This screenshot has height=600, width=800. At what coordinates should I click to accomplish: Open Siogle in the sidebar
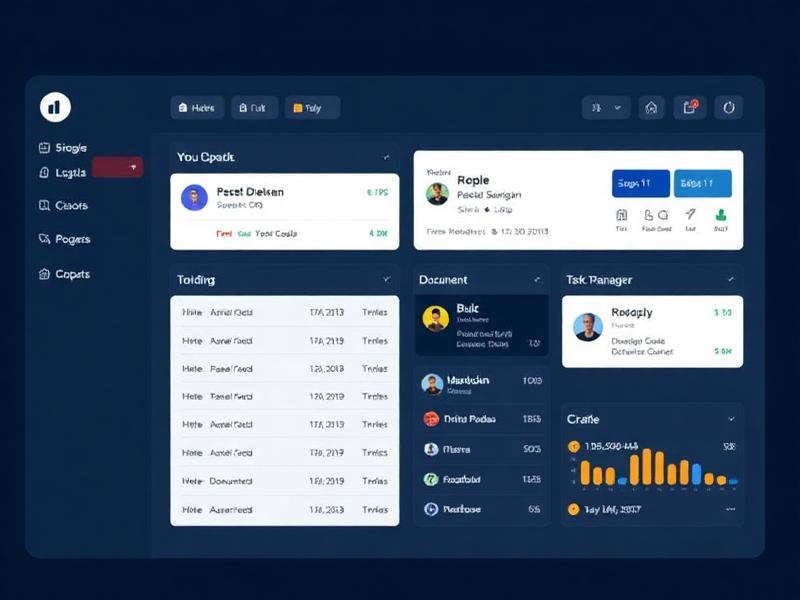(63, 148)
